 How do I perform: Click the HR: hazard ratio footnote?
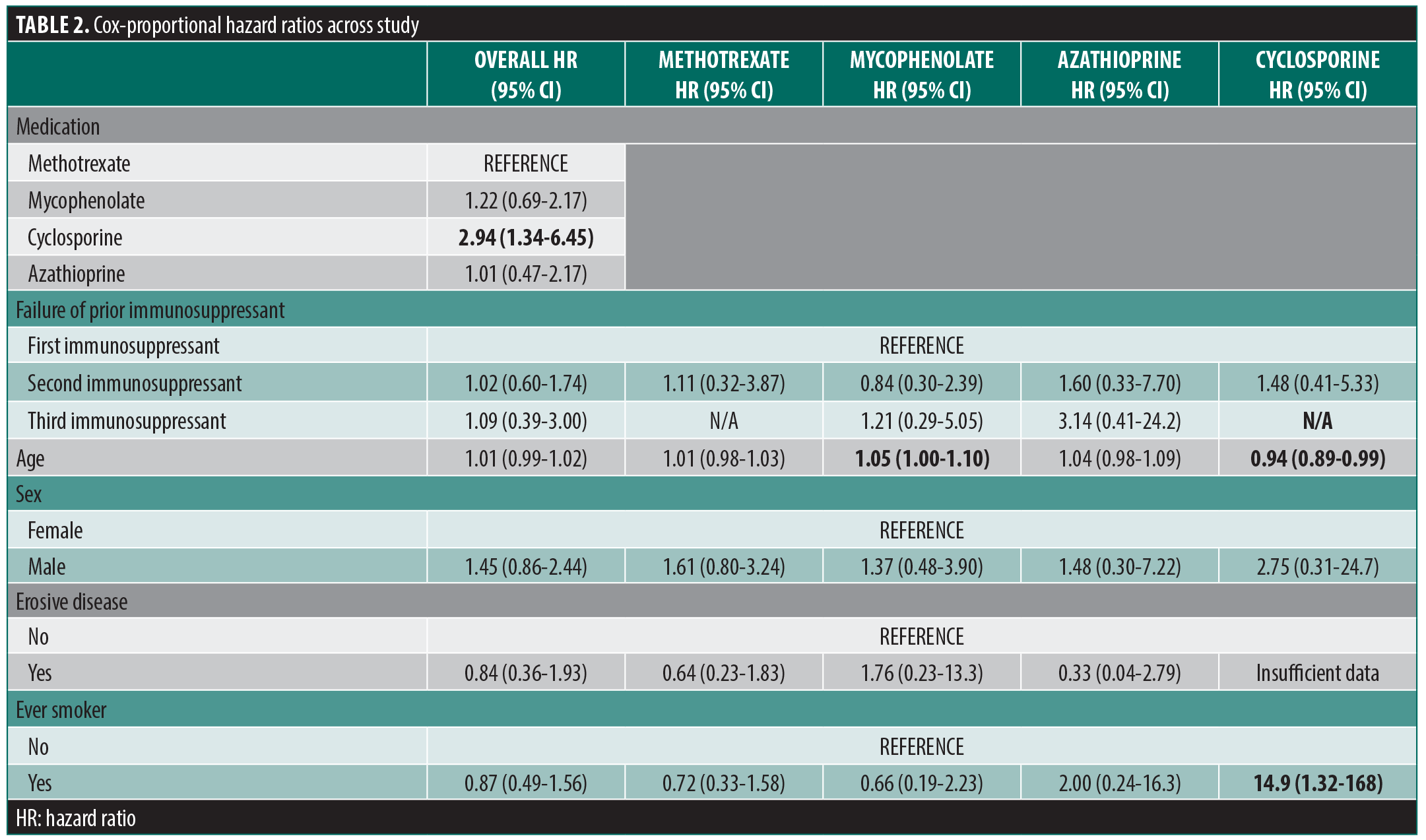click(76, 819)
